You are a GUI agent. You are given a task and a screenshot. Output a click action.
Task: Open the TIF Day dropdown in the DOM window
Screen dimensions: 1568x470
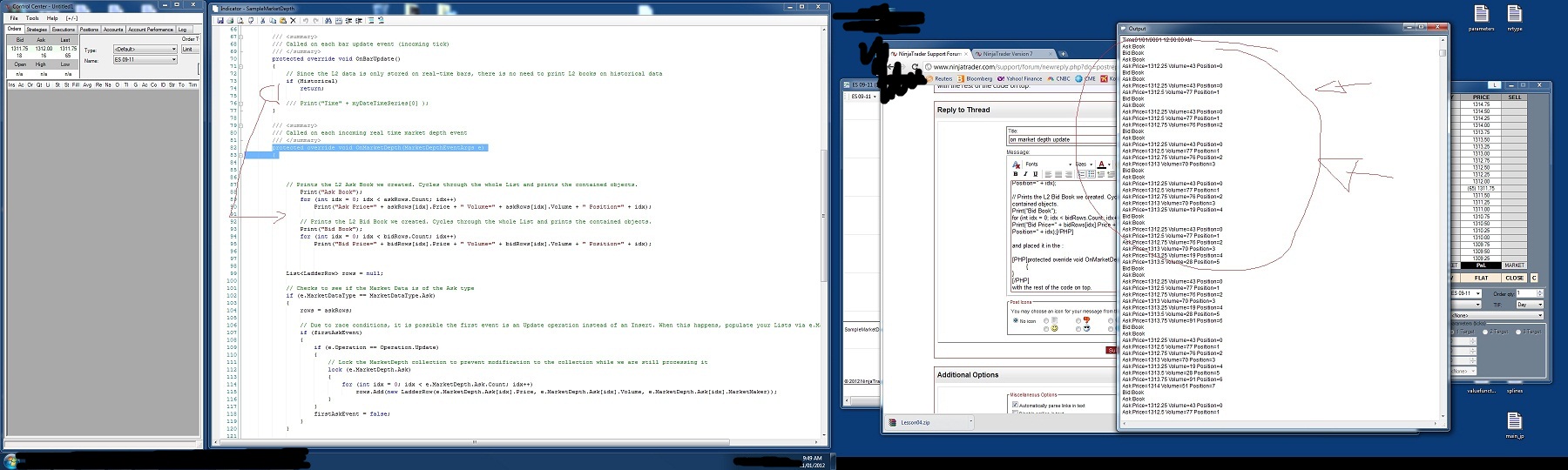coord(1531,305)
